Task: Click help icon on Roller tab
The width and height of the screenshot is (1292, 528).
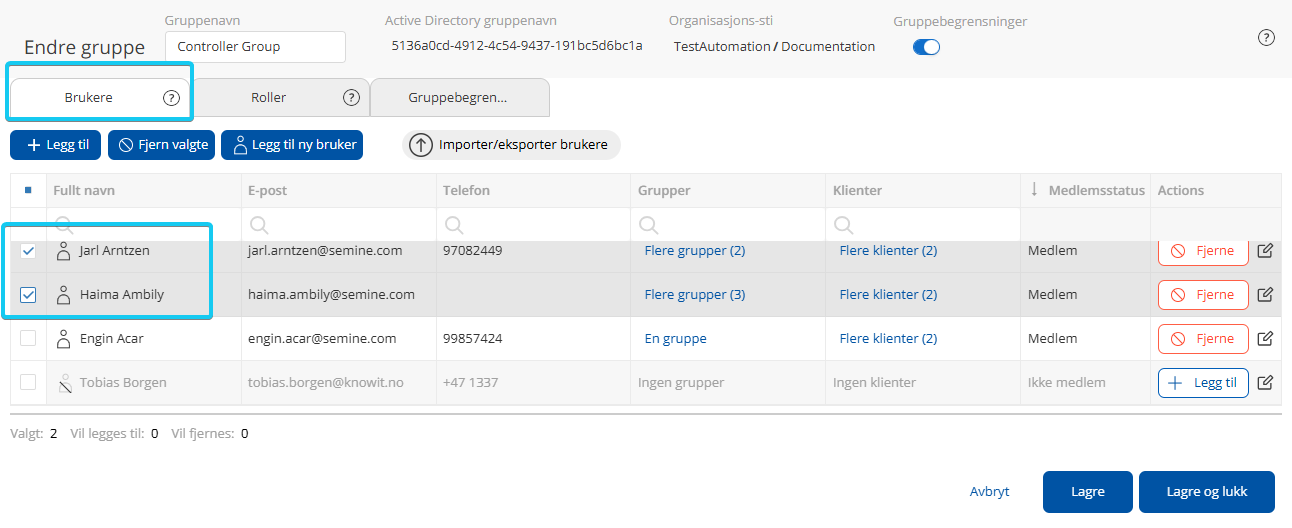Action: pyautogui.click(x=351, y=98)
